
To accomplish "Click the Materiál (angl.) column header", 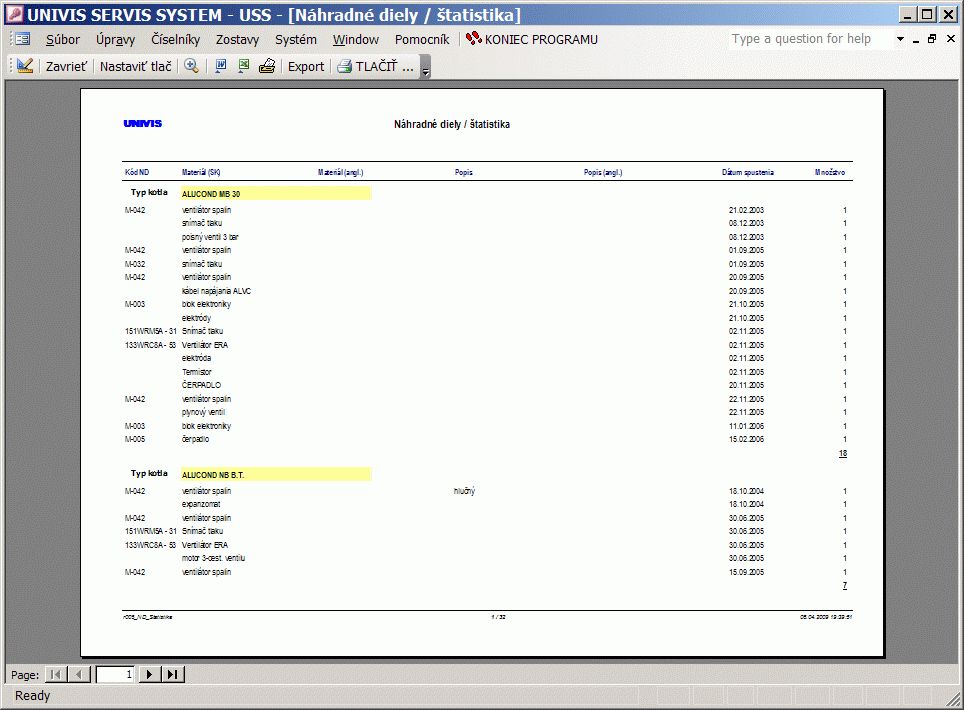I will coord(341,172).
